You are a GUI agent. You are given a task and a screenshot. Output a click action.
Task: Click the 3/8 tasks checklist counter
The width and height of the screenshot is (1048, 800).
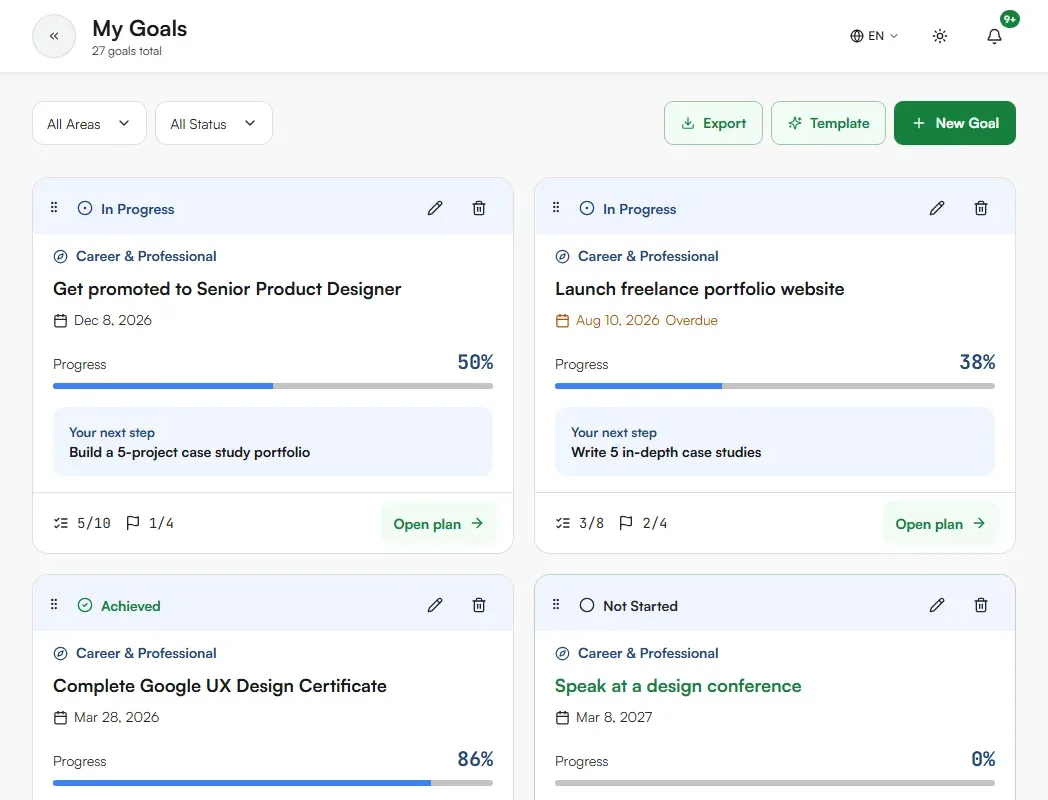pyautogui.click(x=579, y=523)
